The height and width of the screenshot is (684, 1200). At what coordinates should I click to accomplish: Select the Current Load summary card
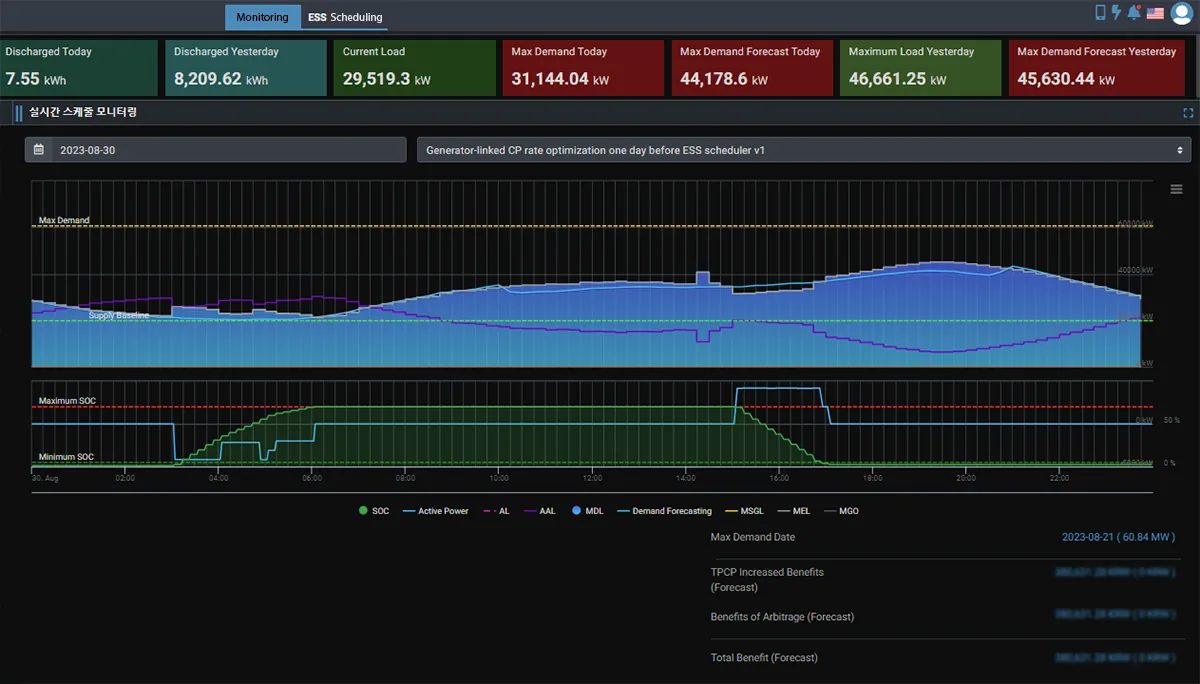(415, 68)
